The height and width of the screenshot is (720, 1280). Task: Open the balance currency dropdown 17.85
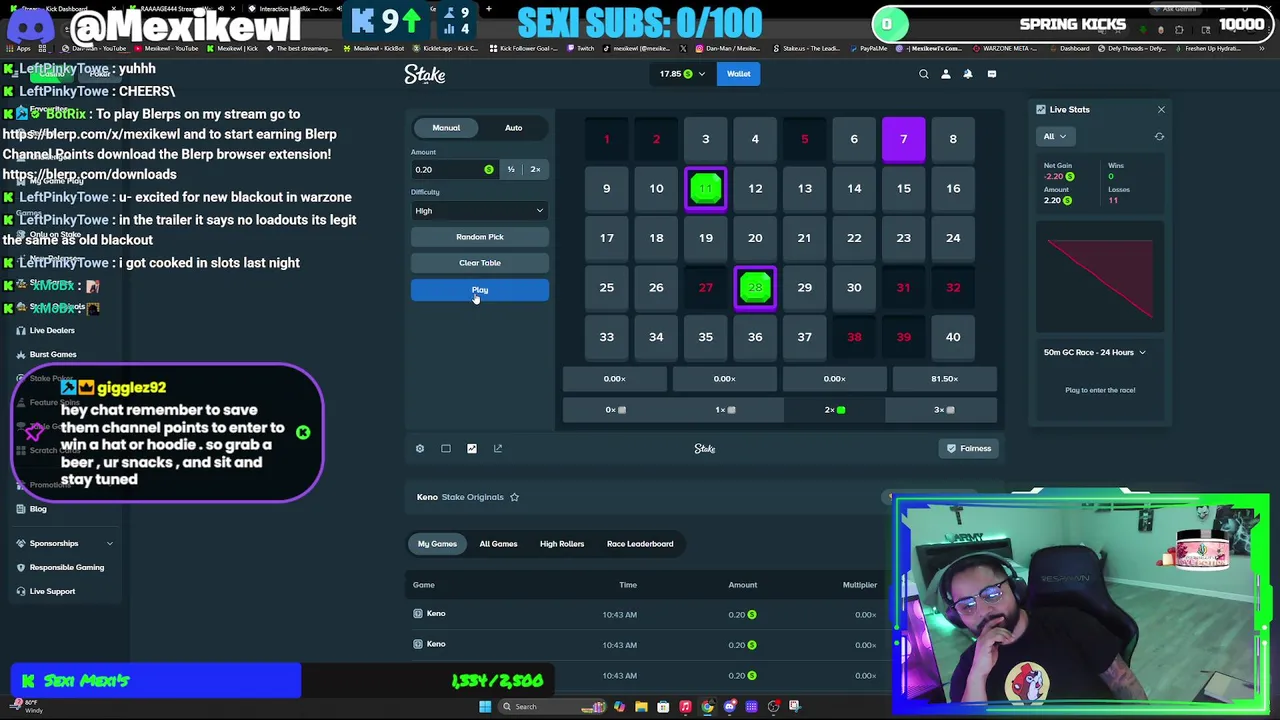tap(682, 74)
